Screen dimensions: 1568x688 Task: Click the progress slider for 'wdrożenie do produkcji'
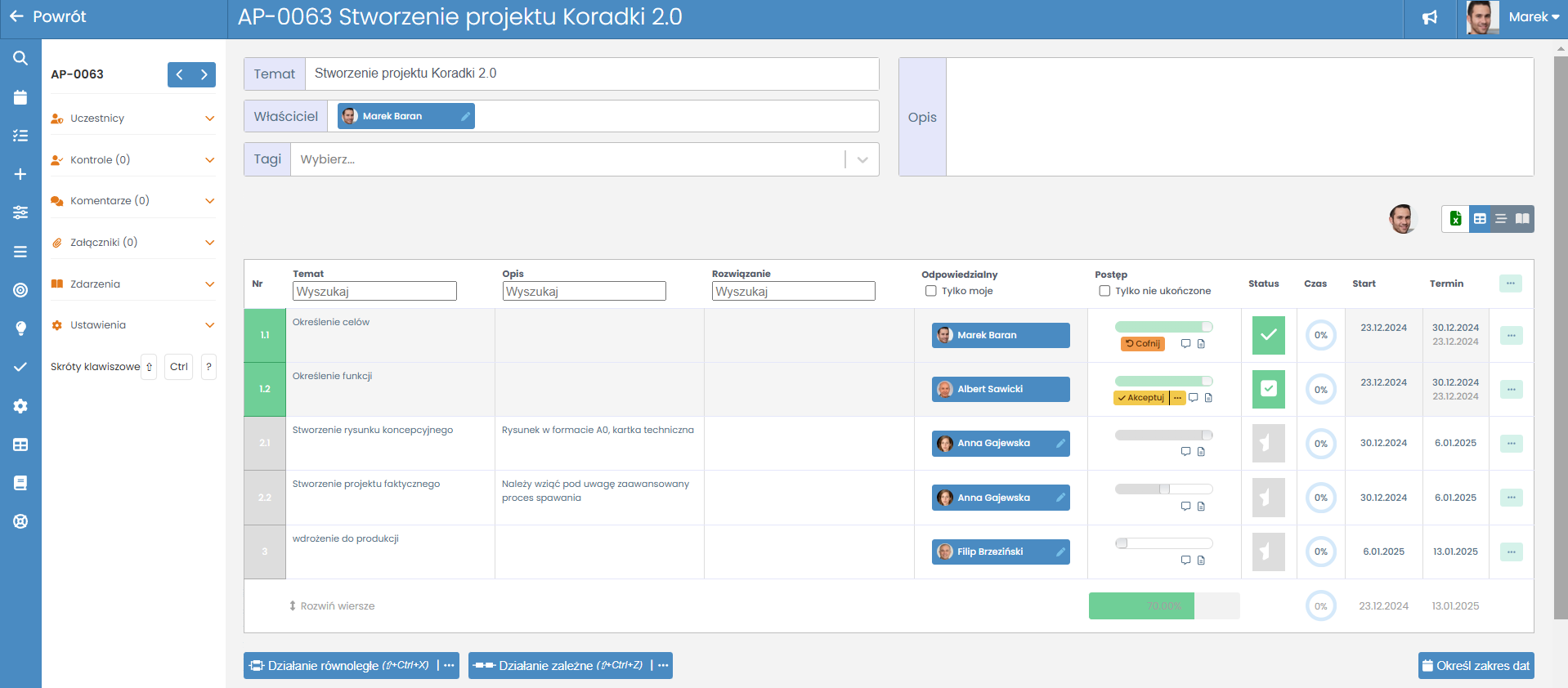[1163, 543]
